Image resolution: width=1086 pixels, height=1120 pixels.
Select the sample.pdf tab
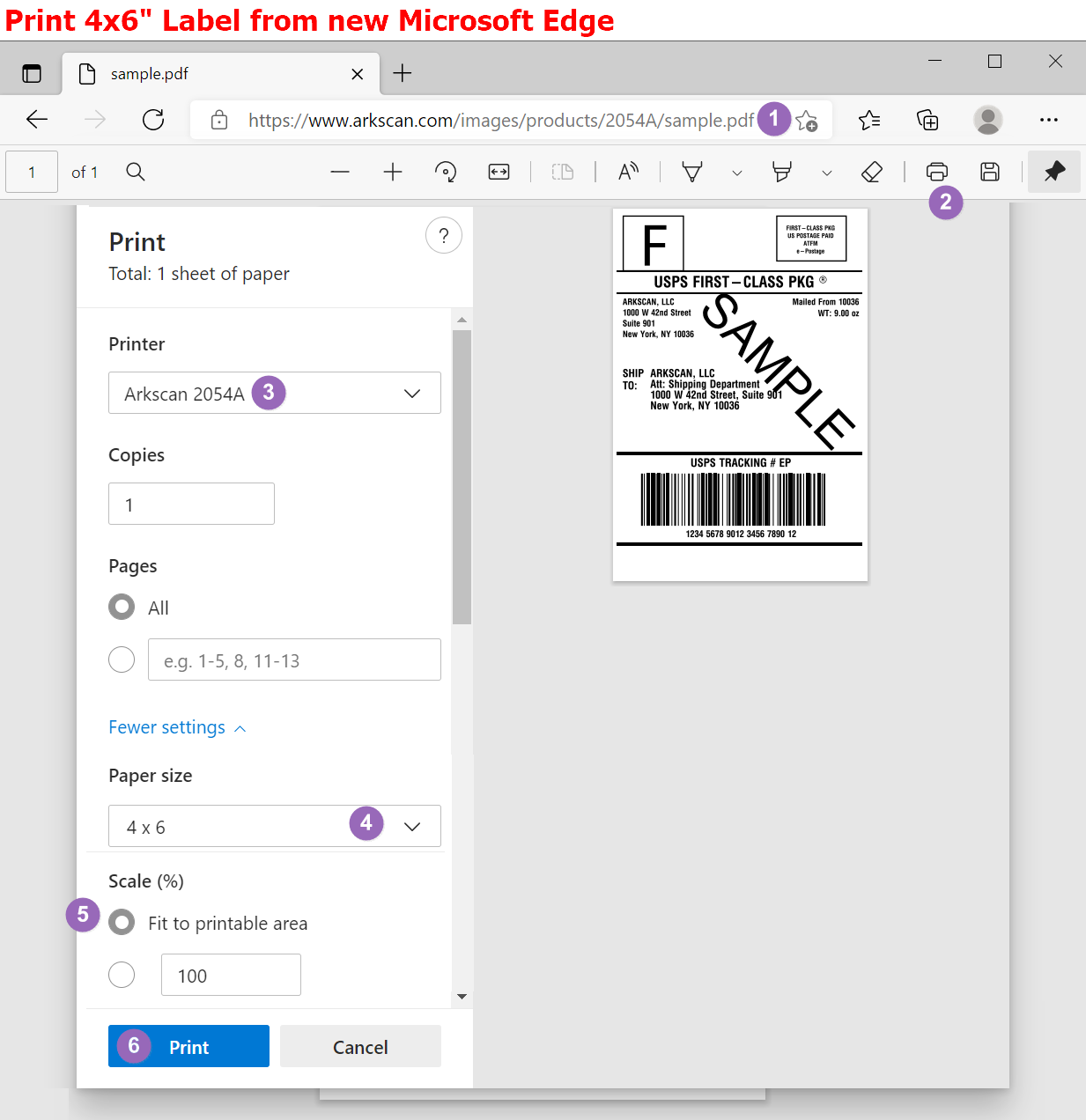220,74
